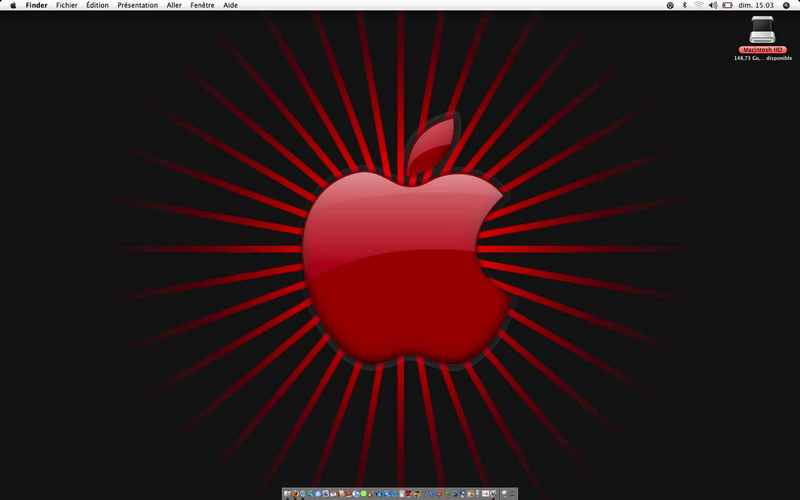Click the clock showing dim. 15:03
Screen dimensions: 800x500
[756, 5]
